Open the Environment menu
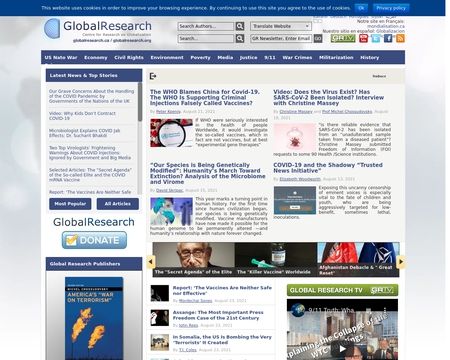Viewport: 450px width, 360px height. pyautogui.click(x=167, y=57)
